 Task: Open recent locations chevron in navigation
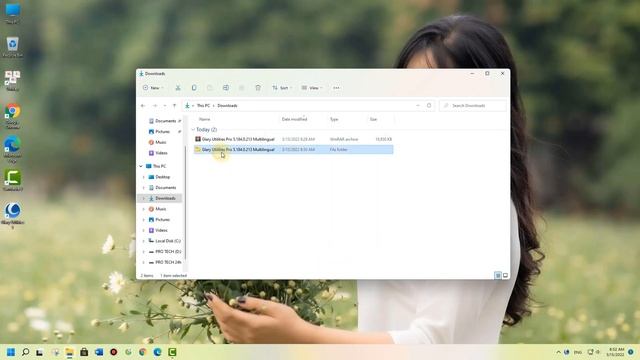click(x=165, y=106)
